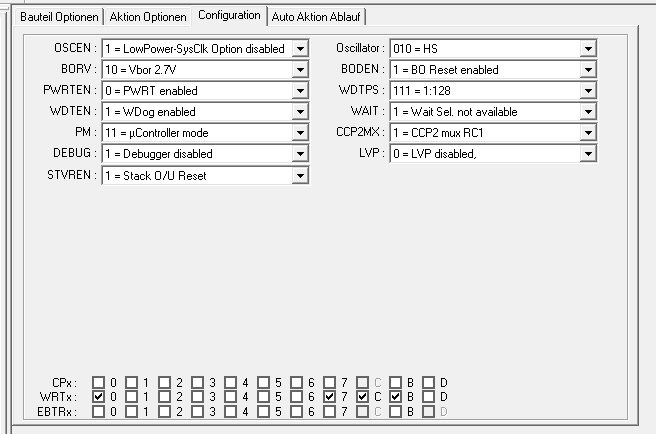Check the CPx 6 checkbox
Image resolution: width=656 pixels, height=434 pixels.
[x=296, y=382]
